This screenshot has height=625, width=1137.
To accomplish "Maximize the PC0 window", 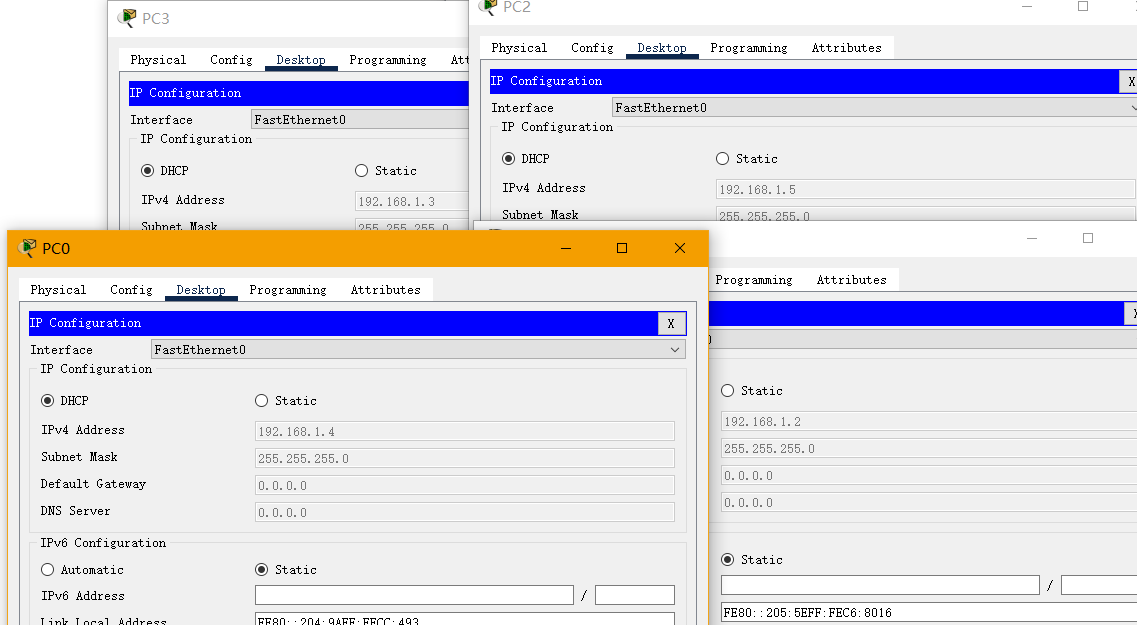I will coord(622,248).
